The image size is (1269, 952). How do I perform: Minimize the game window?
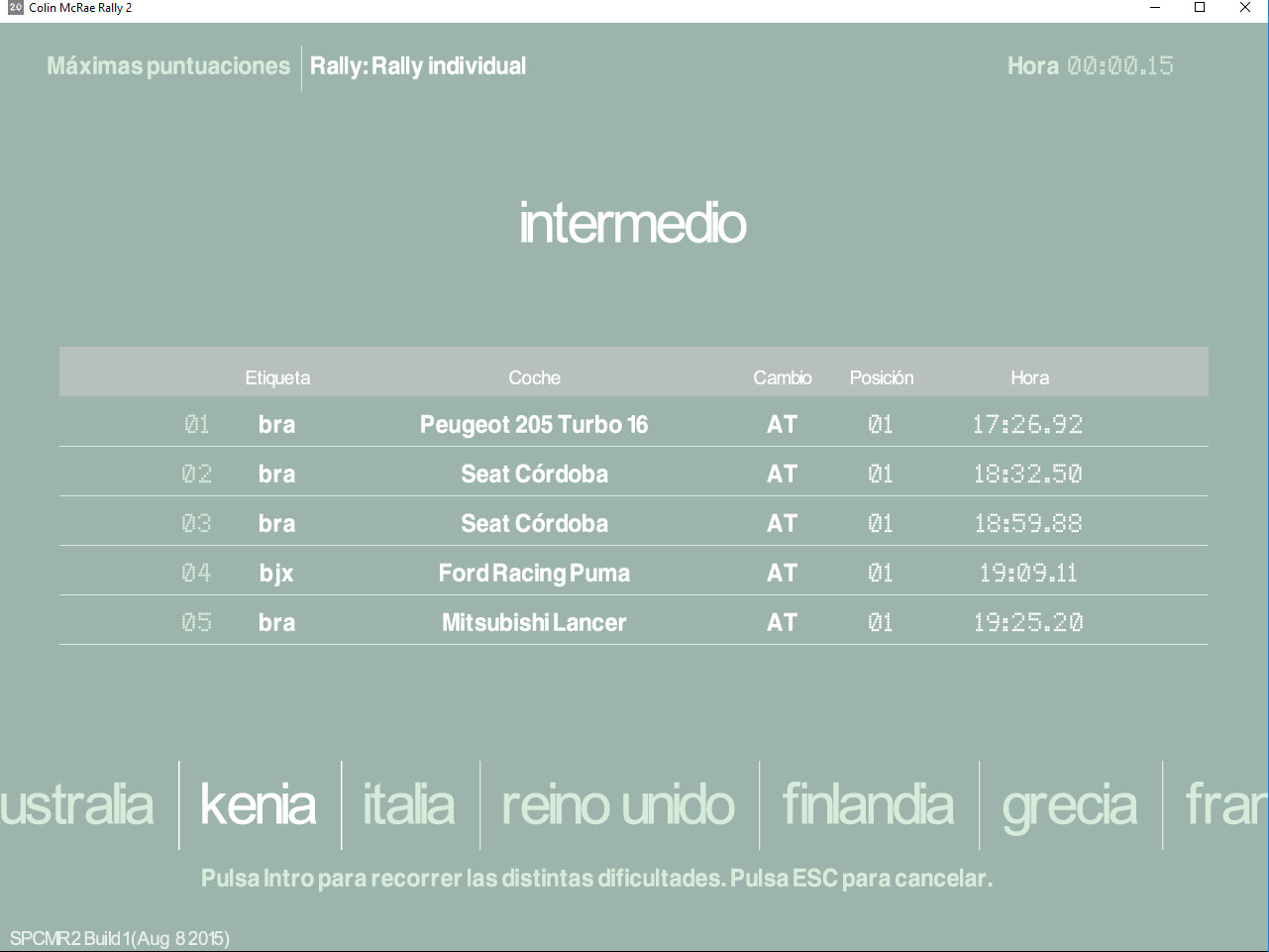tap(1155, 8)
